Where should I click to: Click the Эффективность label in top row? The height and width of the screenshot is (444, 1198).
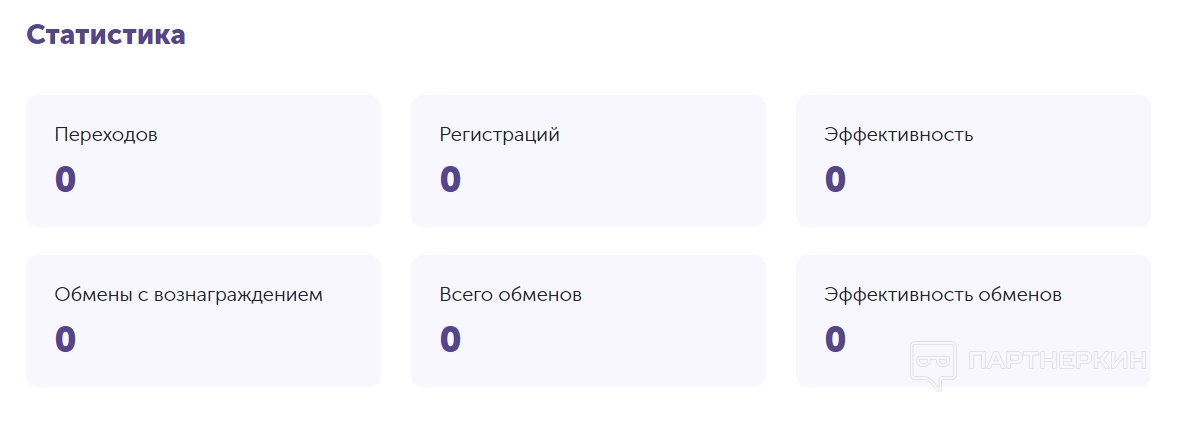(898, 135)
